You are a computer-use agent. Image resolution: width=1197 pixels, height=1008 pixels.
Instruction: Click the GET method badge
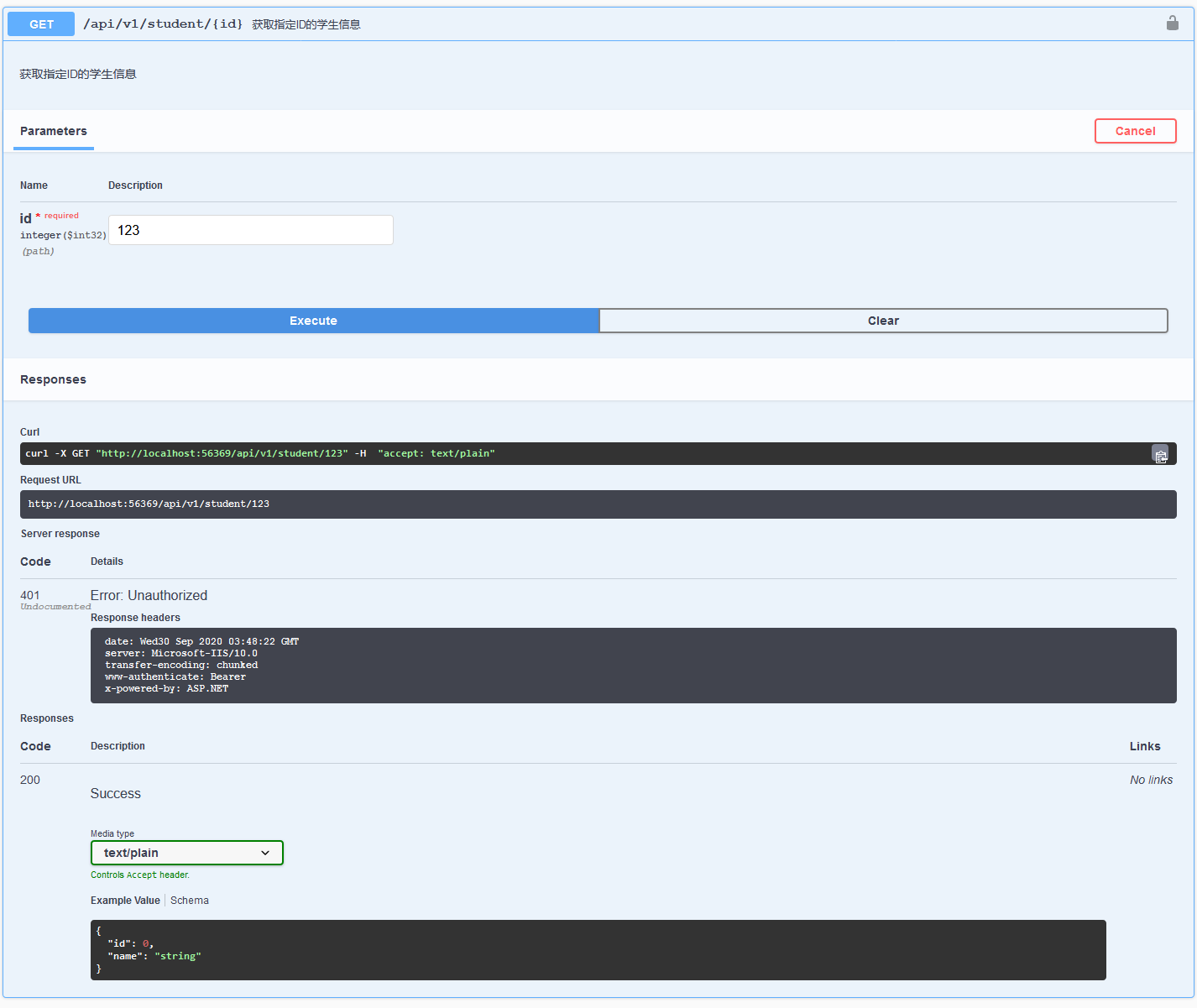click(41, 24)
